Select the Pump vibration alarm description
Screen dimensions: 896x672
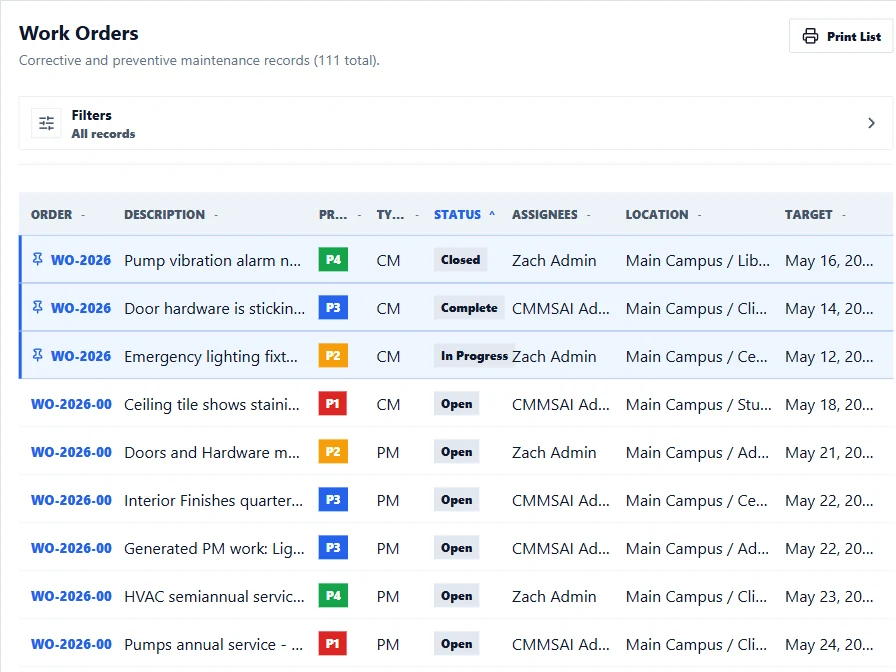coord(212,261)
